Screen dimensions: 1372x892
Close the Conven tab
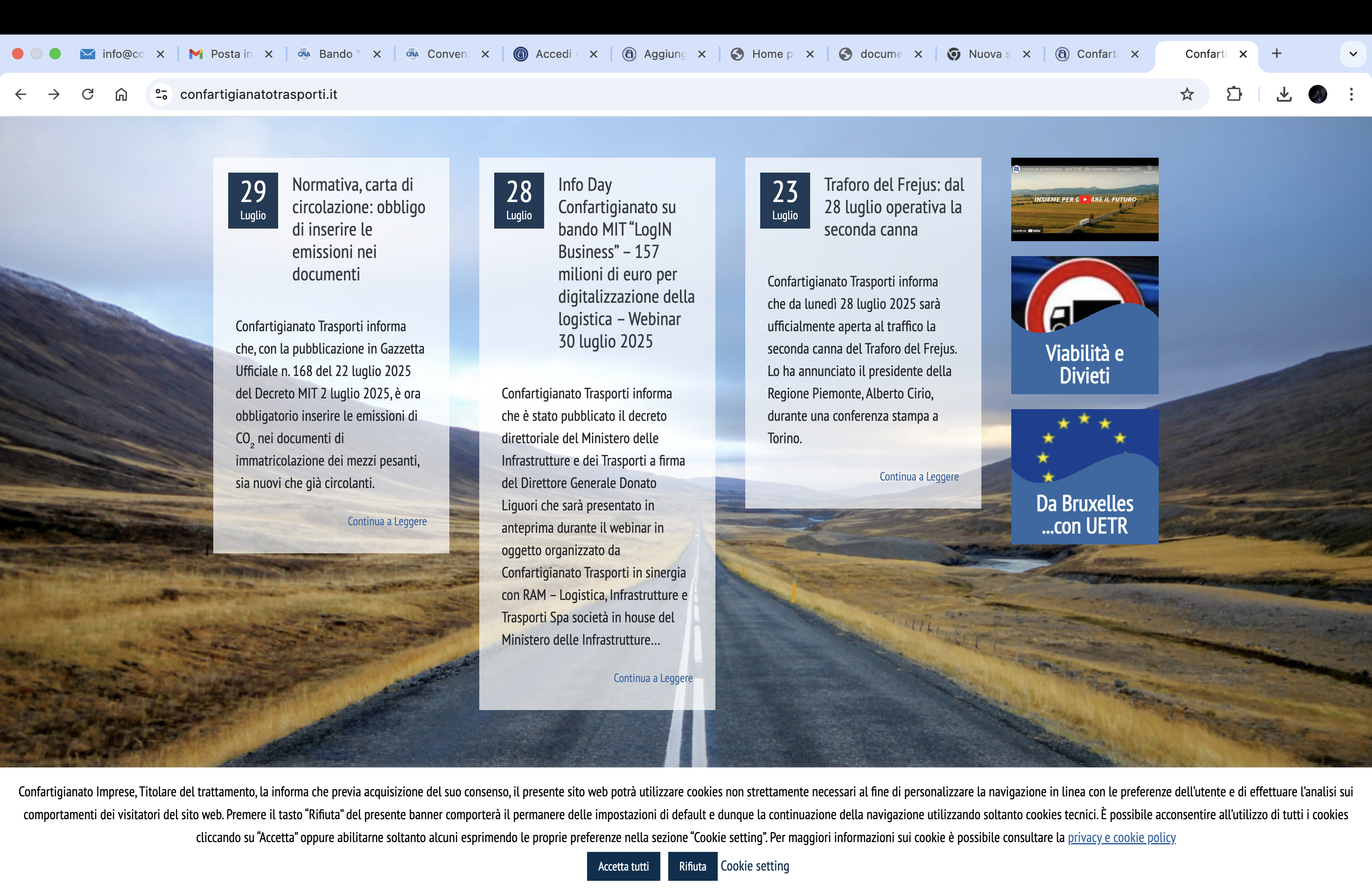click(x=485, y=54)
